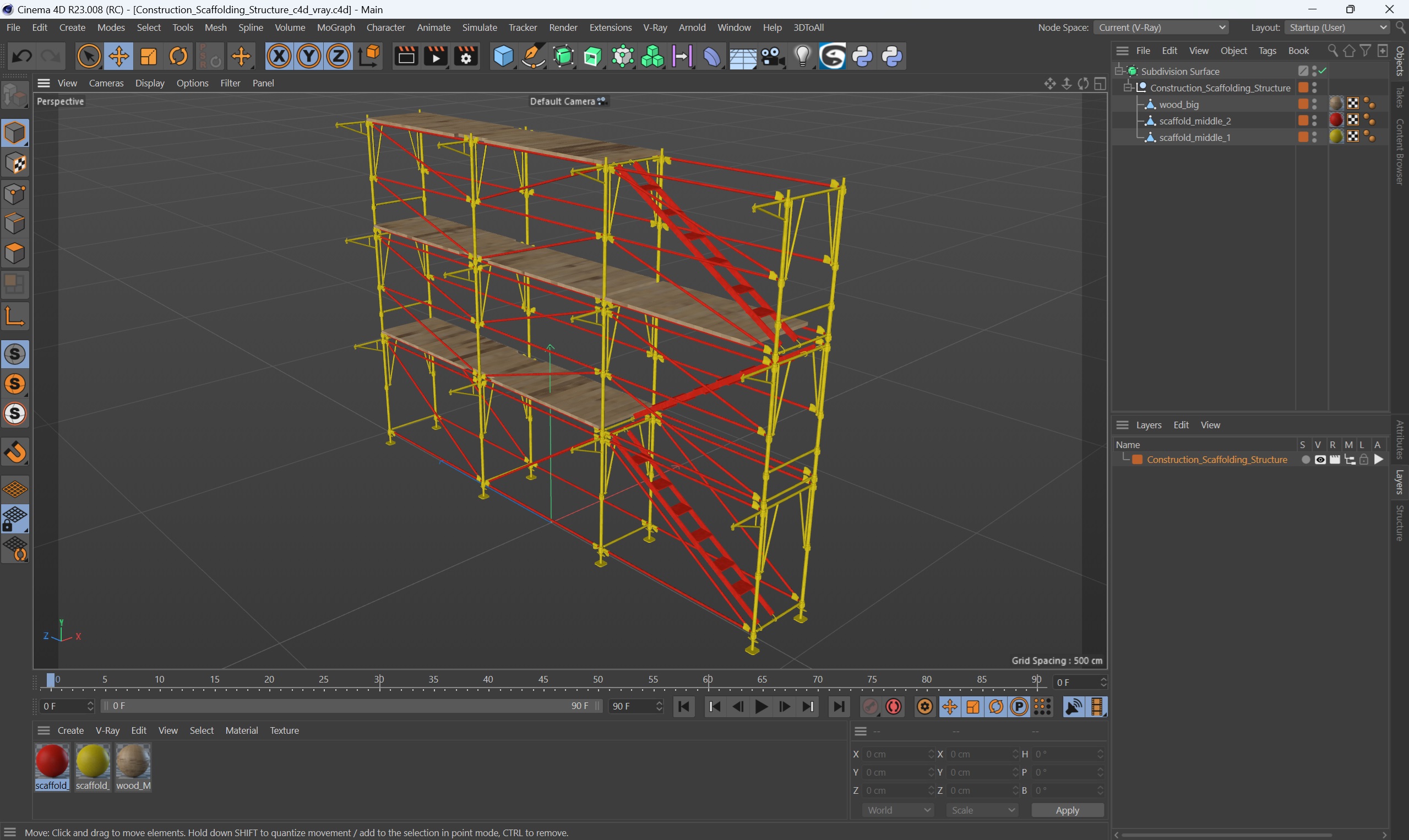
Task: Add a Cube primitive object
Action: [503, 57]
